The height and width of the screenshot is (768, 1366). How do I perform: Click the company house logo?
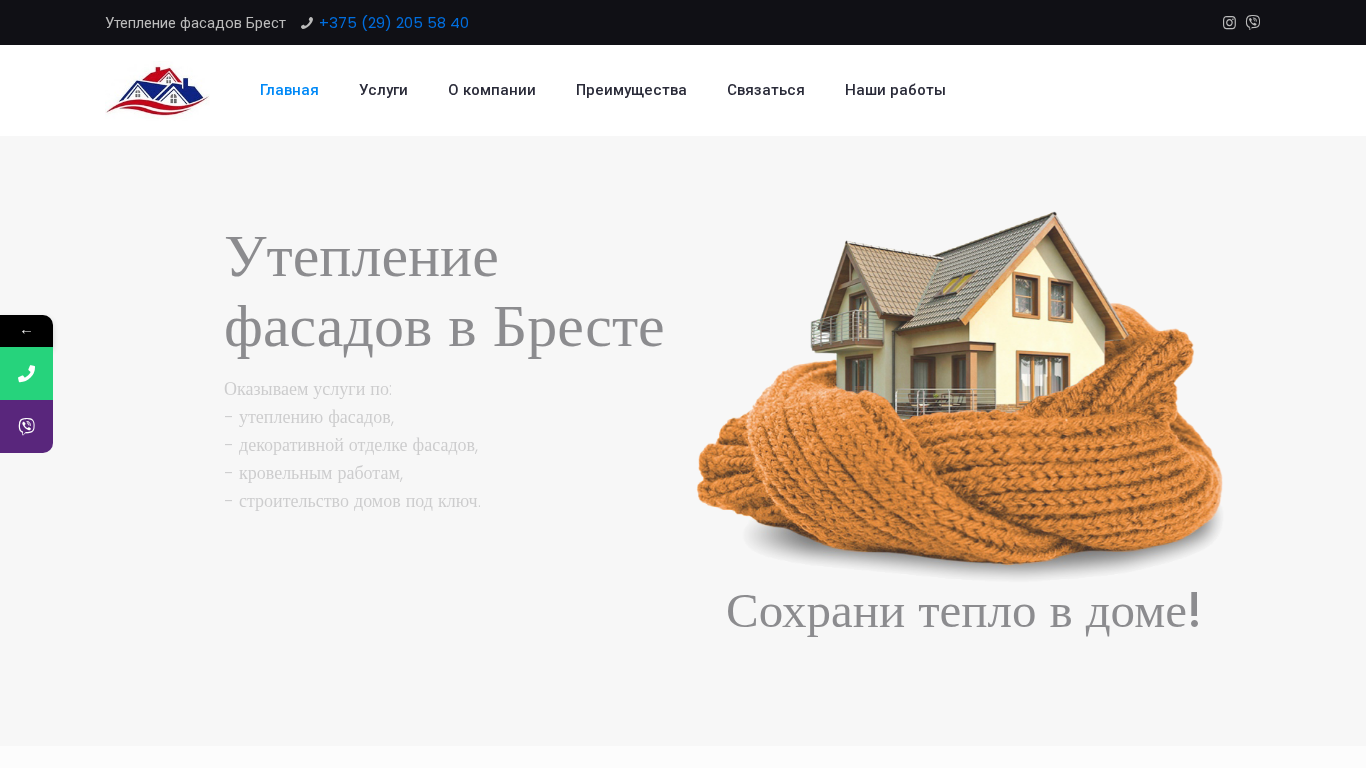[157, 91]
